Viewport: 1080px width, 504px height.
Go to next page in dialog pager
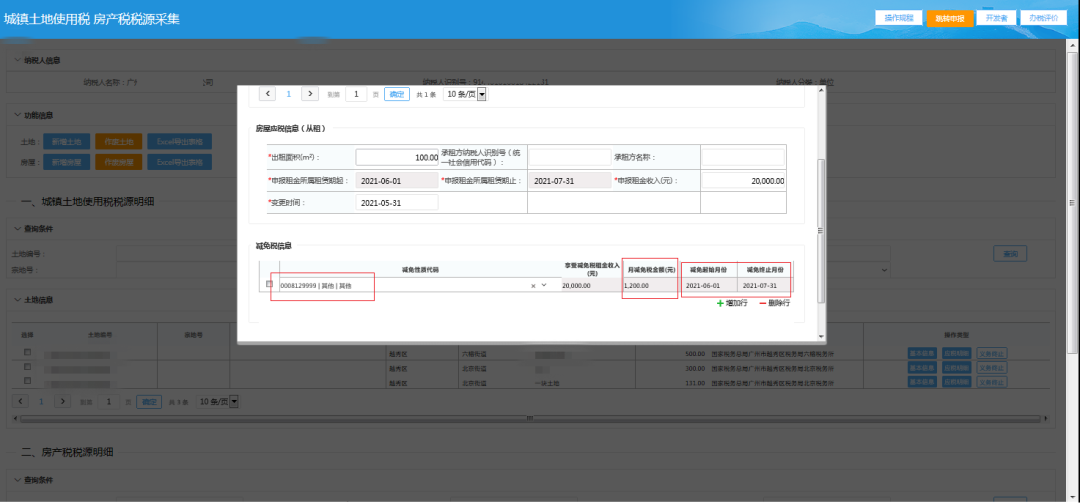(x=310, y=94)
